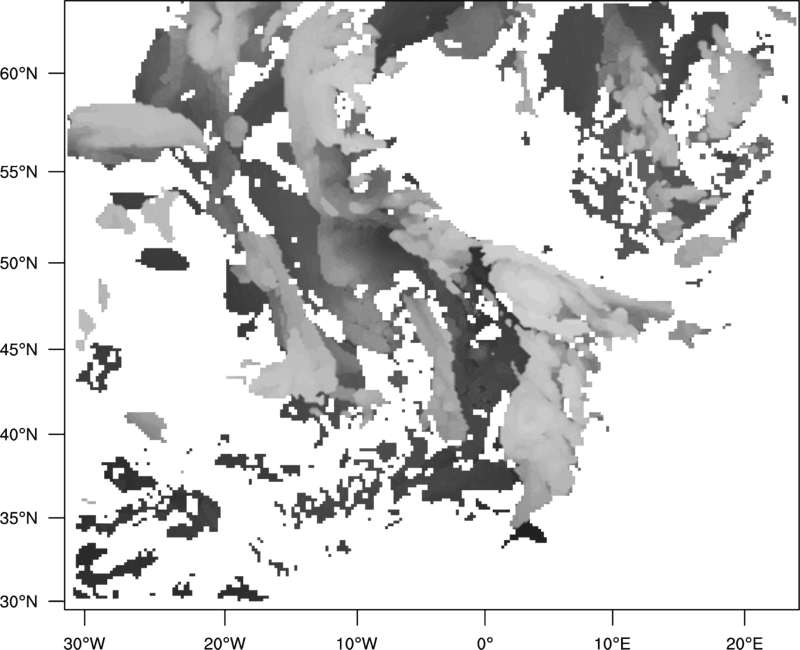800x650 pixels.
Task: Click the 35°N latitude label
Action: pyautogui.click(x=19, y=518)
